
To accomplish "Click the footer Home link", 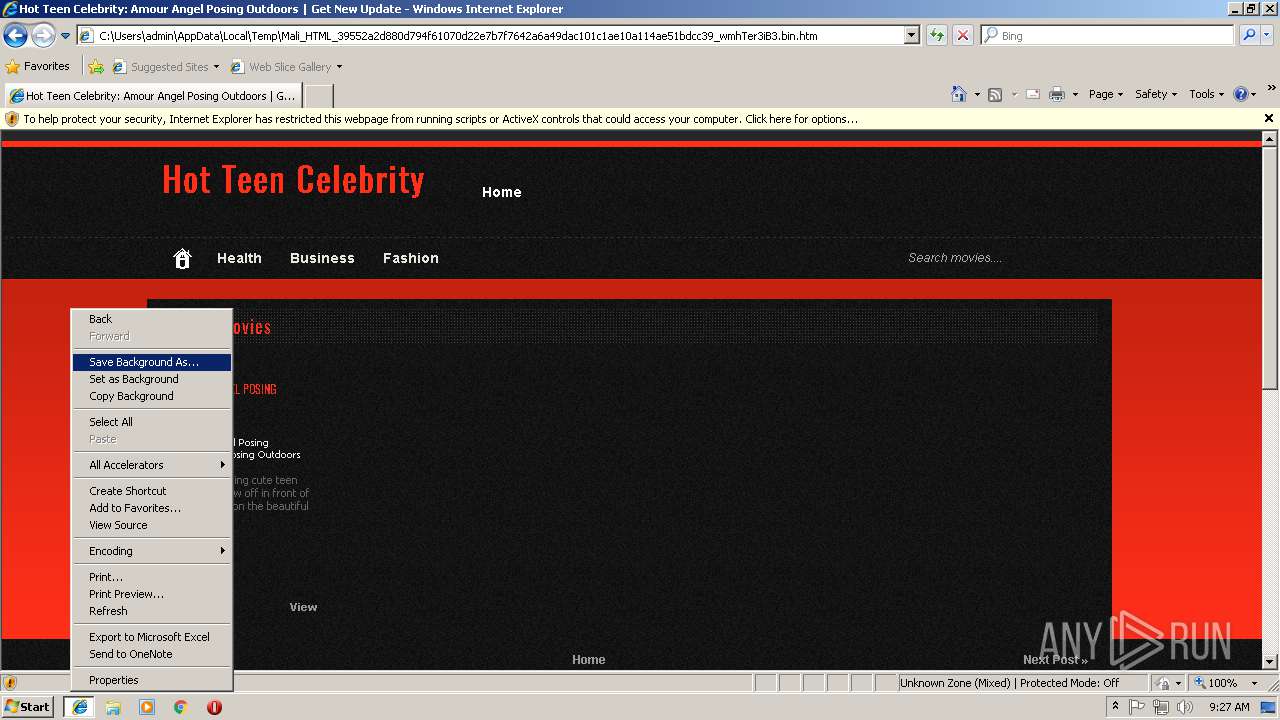I will (589, 660).
